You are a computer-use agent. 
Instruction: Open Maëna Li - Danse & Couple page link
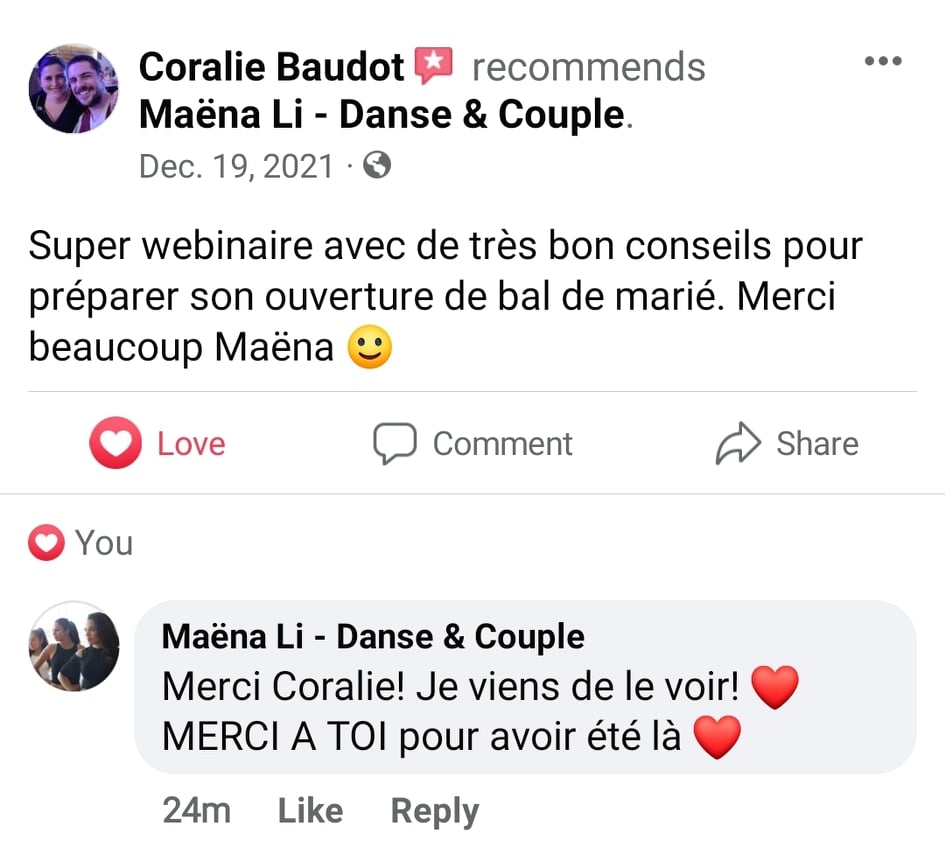(381, 115)
